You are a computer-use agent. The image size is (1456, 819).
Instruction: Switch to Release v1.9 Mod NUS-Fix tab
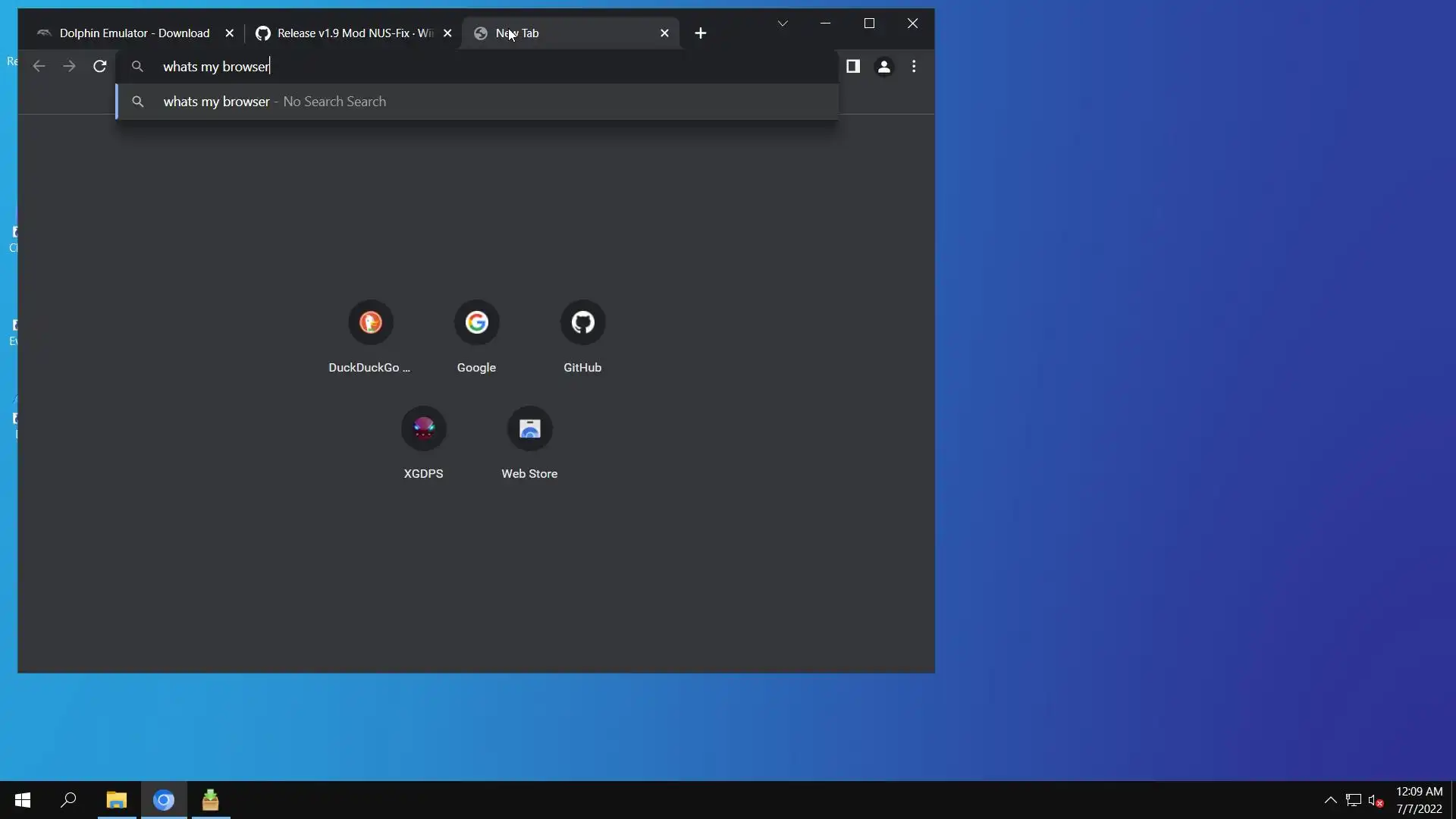(354, 33)
